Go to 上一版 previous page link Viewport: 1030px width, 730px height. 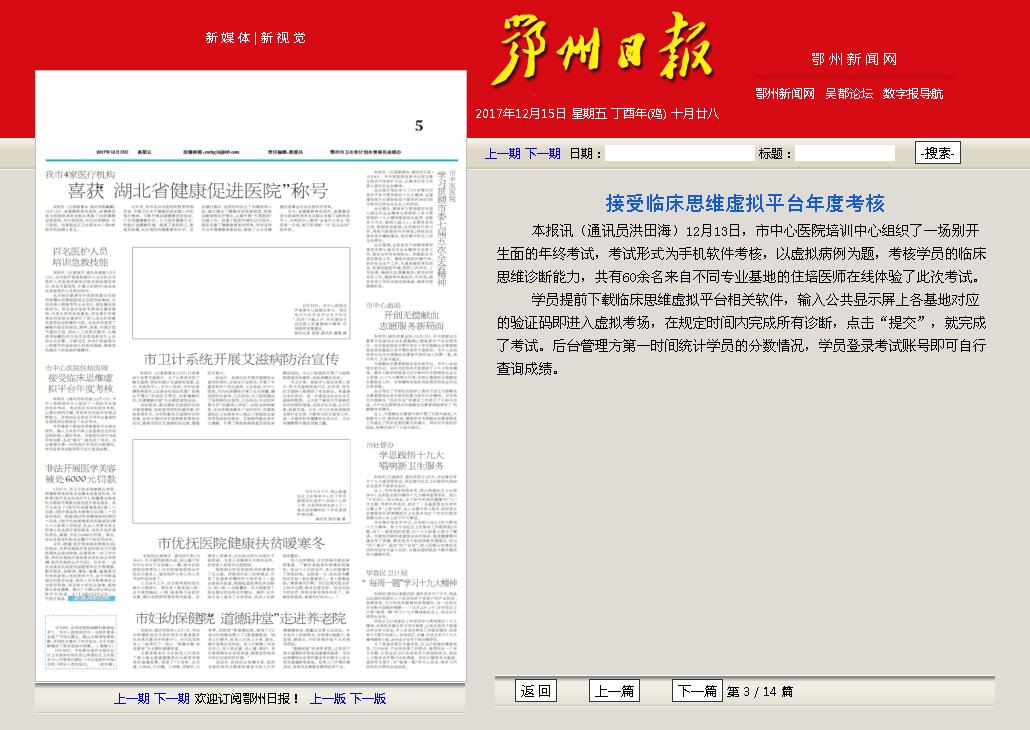(x=328, y=698)
